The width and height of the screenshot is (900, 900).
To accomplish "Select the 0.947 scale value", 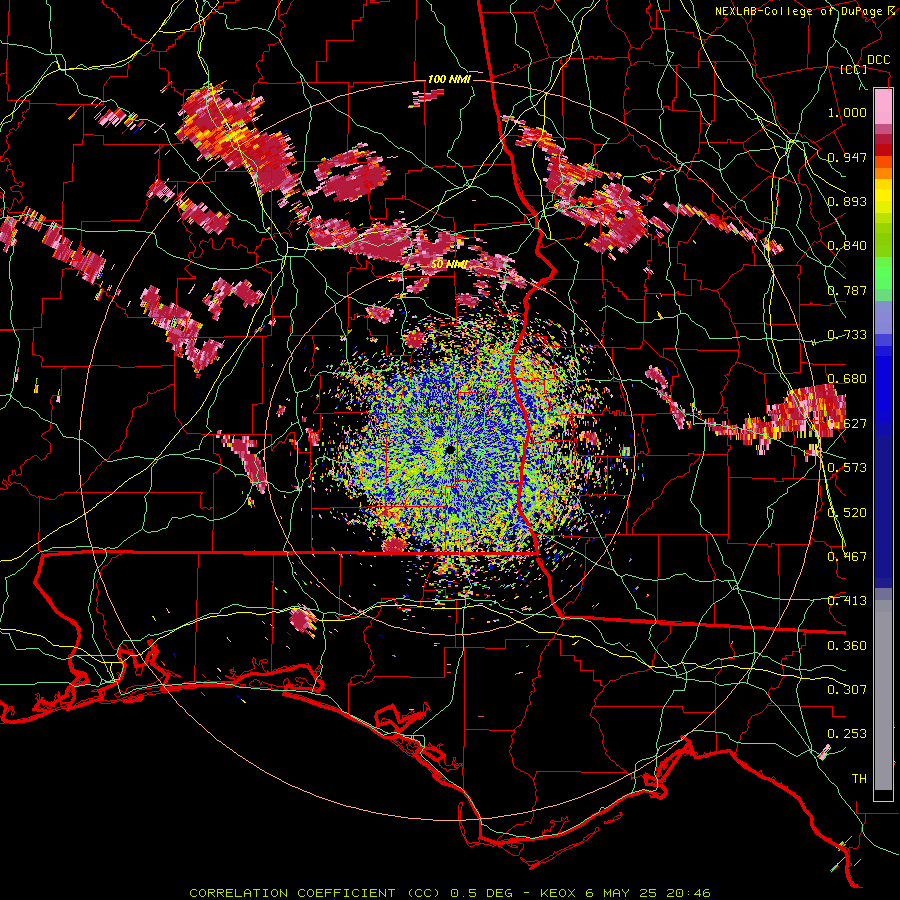I will coord(847,157).
